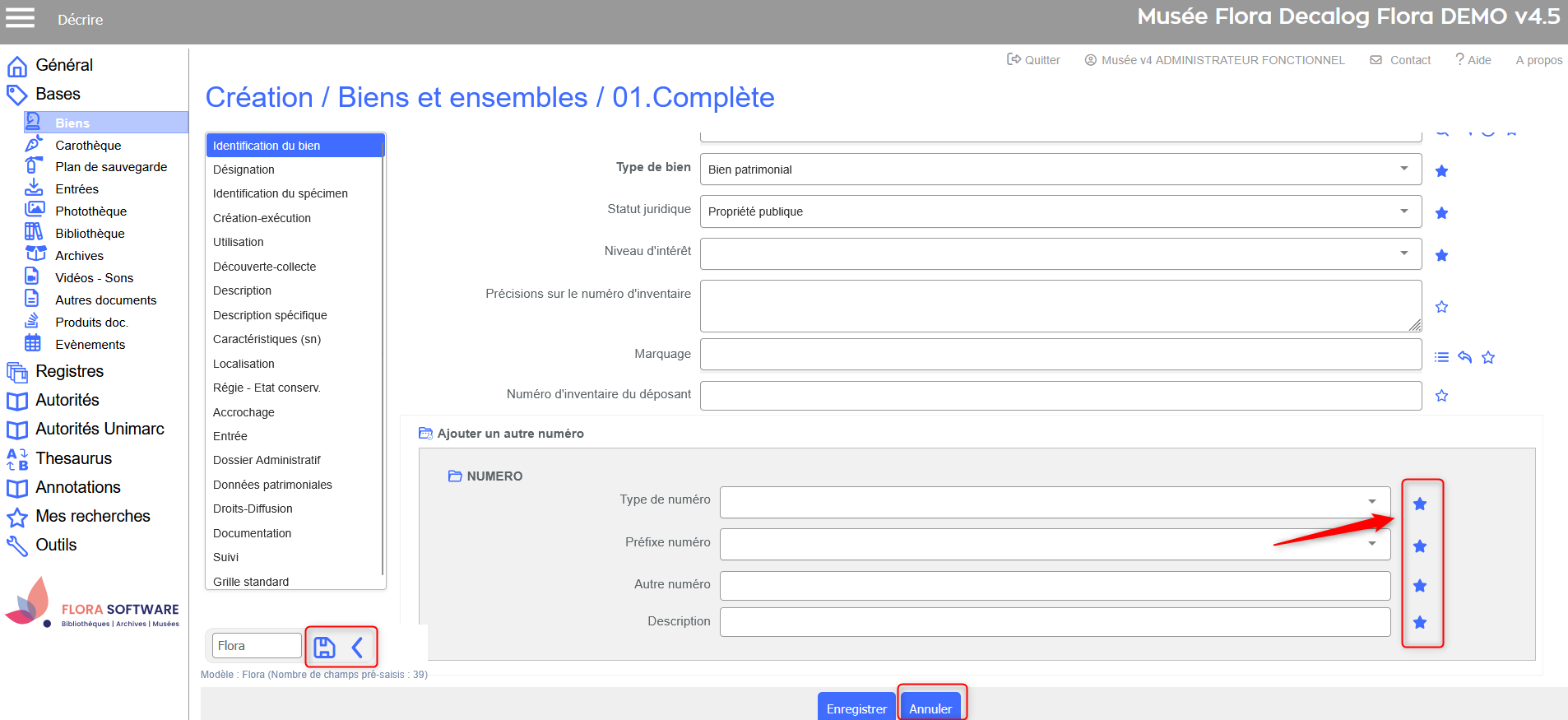Image resolution: width=1568 pixels, height=720 pixels.
Task: Open the Statut juridique dropdown
Action: tap(1061, 211)
